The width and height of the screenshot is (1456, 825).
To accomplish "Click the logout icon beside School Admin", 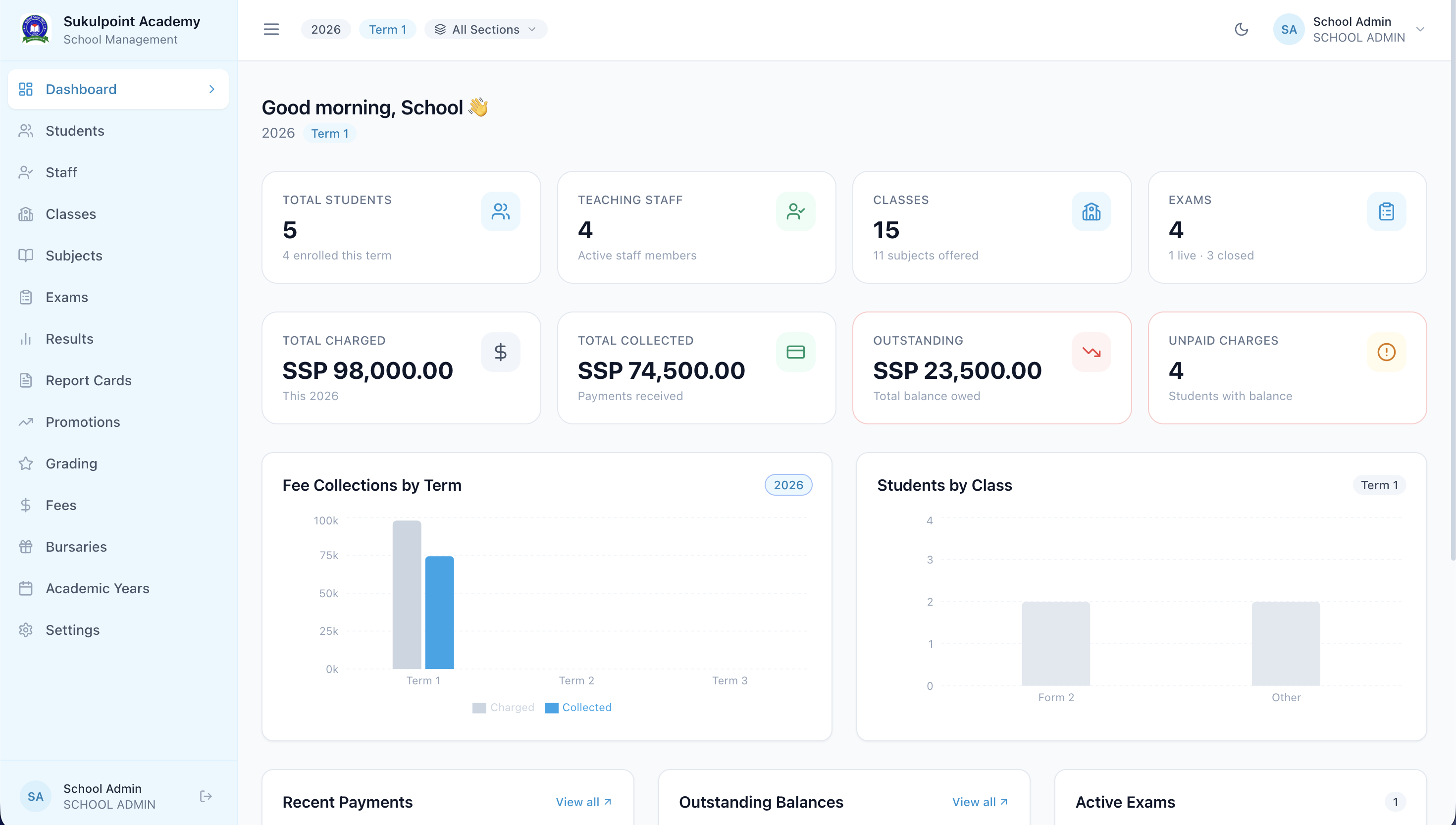I will pos(206,796).
